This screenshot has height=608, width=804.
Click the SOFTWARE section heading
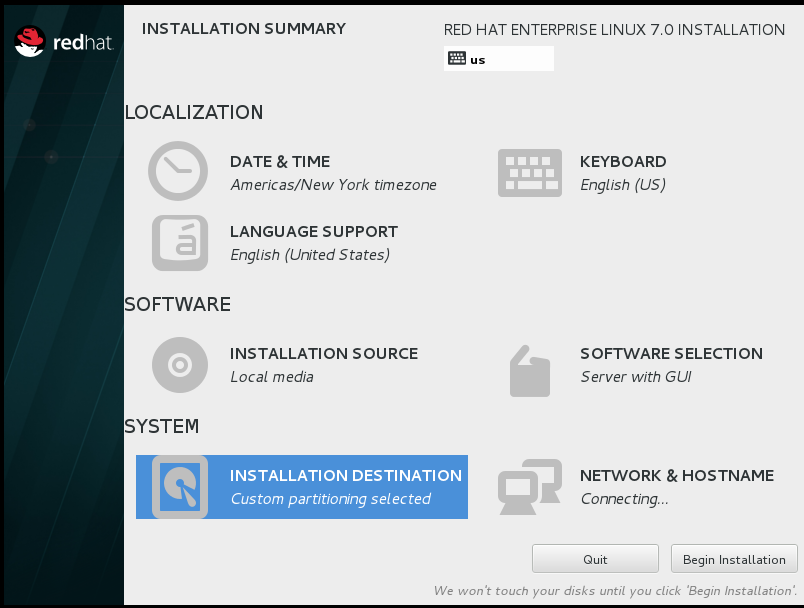177,305
